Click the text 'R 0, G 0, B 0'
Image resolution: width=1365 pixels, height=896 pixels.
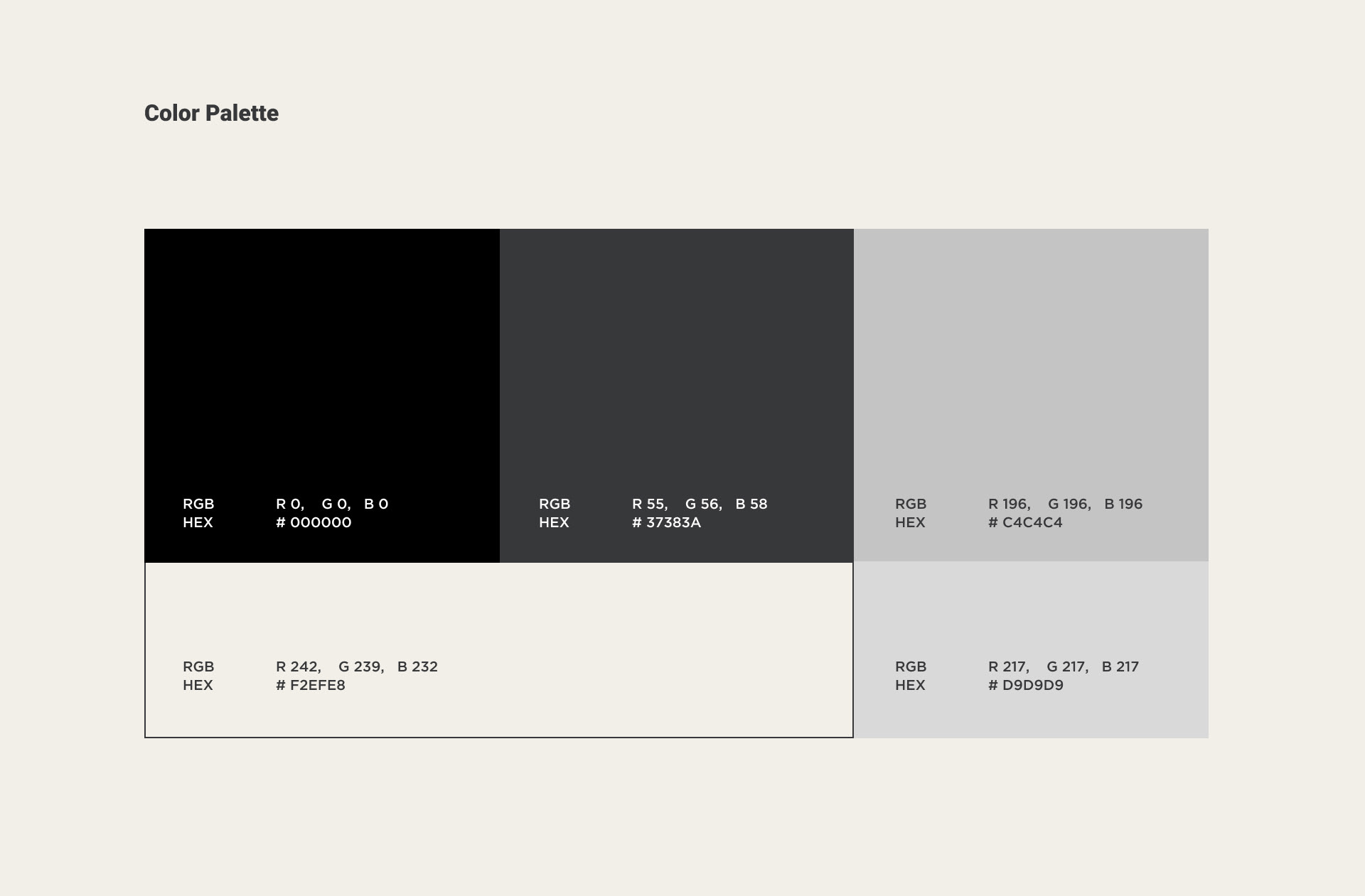332,504
